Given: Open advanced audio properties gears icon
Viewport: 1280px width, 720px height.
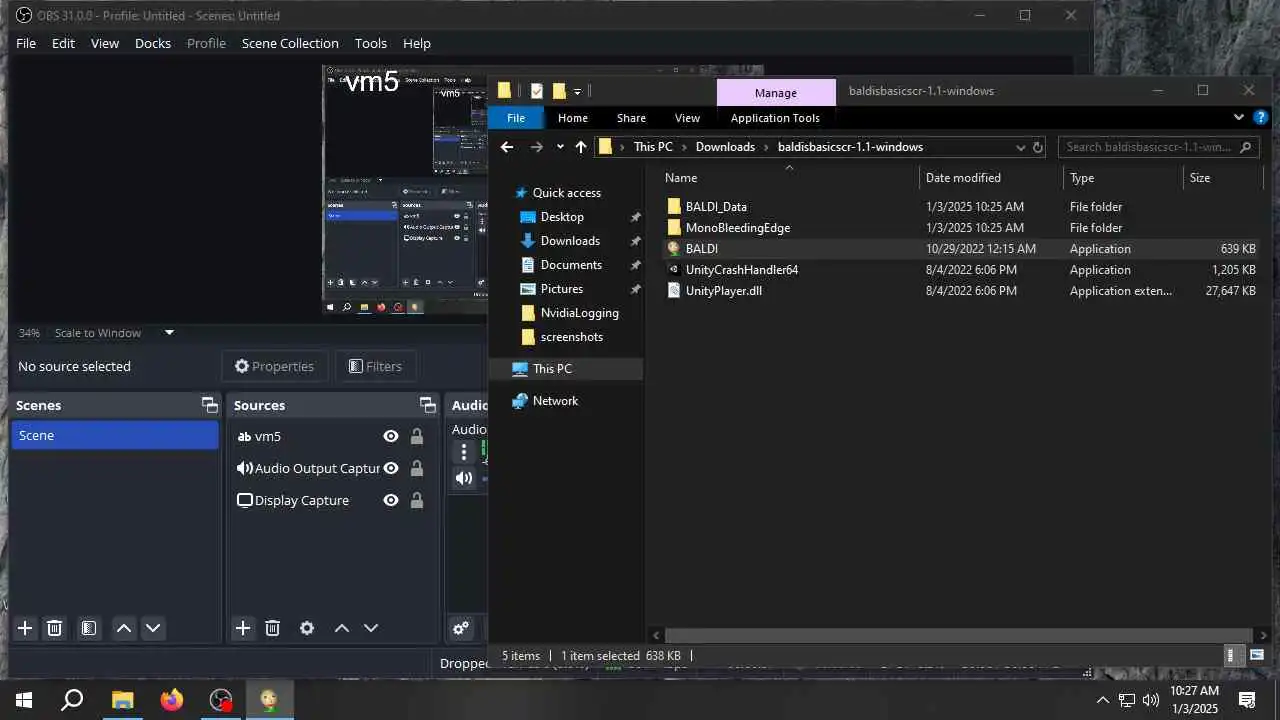Looking at the screenshot, I should pyautogui.click(x=461, y=628).
